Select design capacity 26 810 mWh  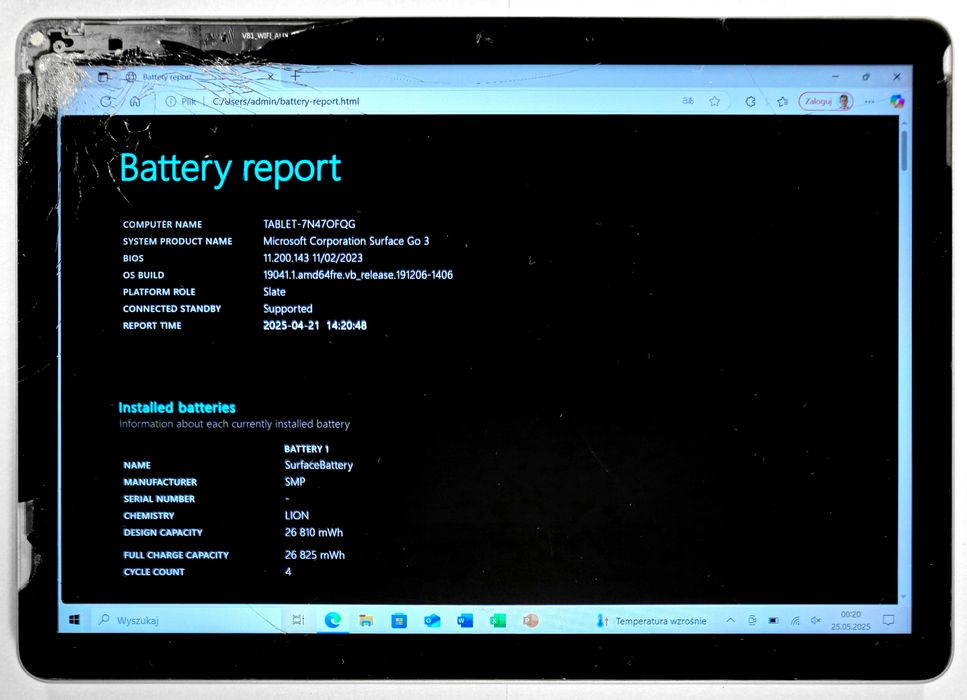(314, 532)
